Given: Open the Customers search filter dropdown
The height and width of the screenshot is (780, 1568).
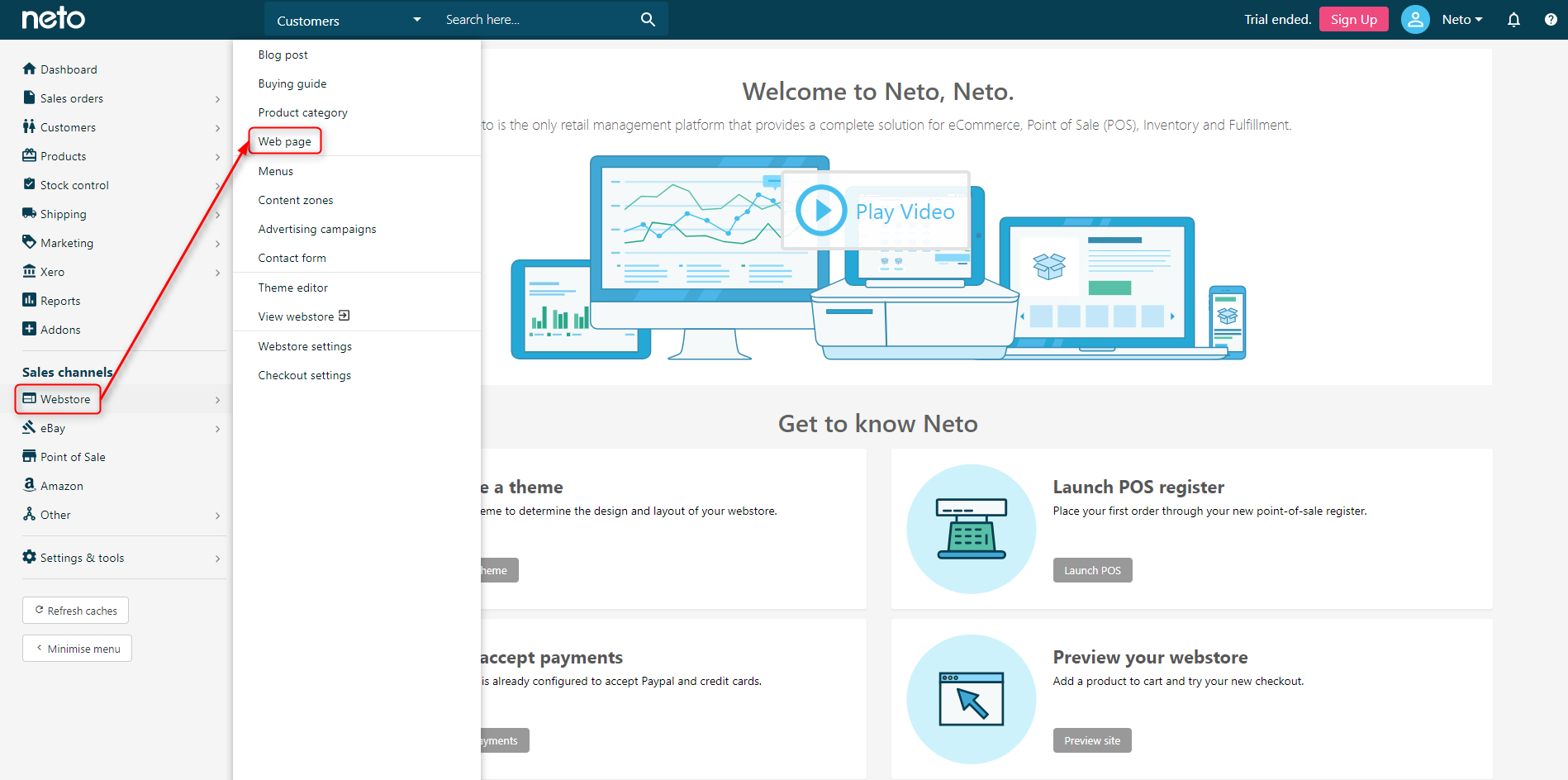Looking at the screenshot, I should [x=349, y=20].
